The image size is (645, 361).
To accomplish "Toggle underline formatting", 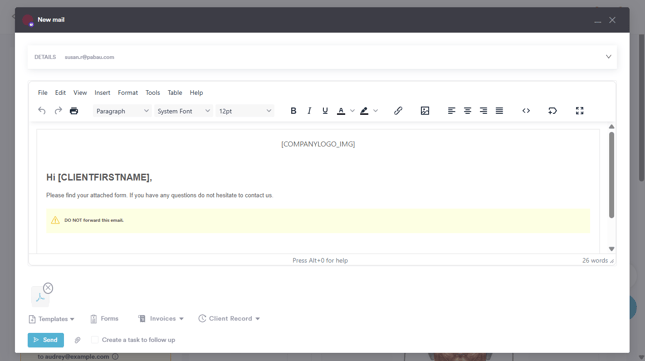I will (325, 111).
